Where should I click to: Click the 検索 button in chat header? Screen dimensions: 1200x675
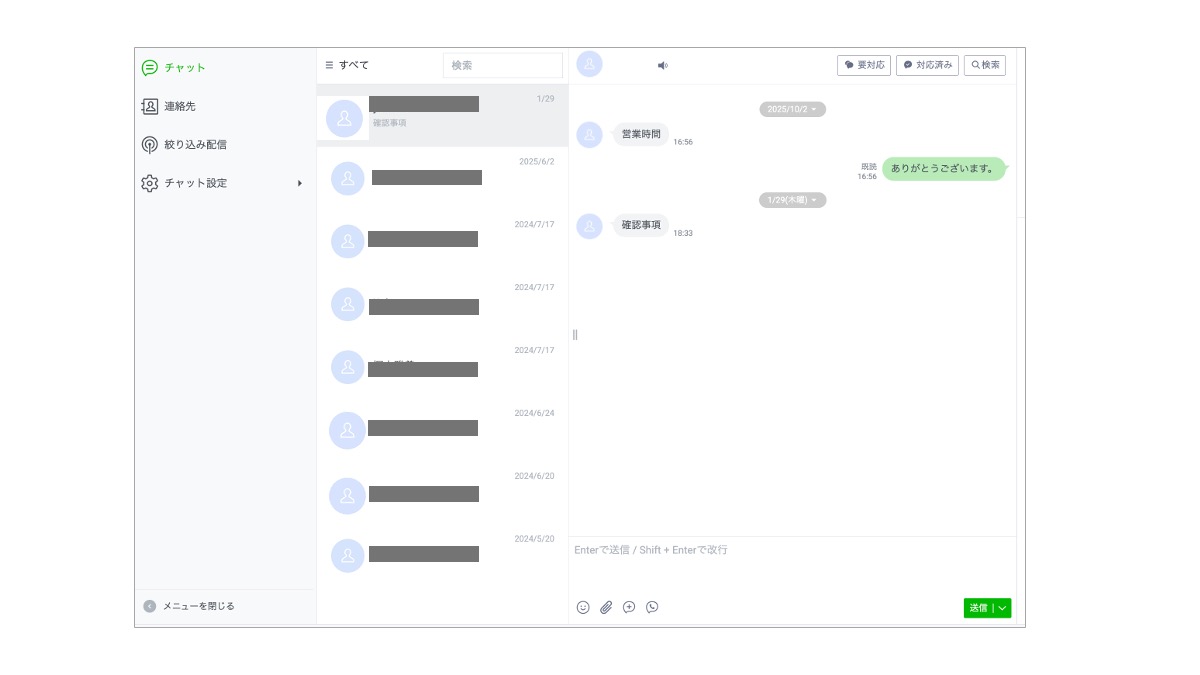[x=985, y=65]
